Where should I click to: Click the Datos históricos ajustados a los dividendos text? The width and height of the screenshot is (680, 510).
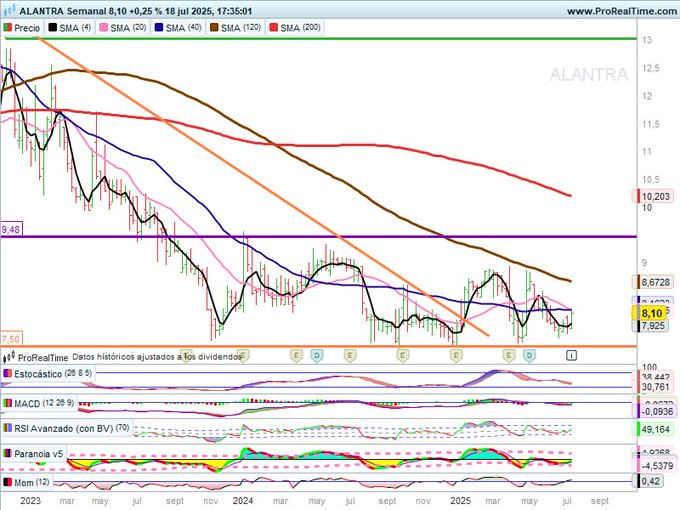point(157,357)
